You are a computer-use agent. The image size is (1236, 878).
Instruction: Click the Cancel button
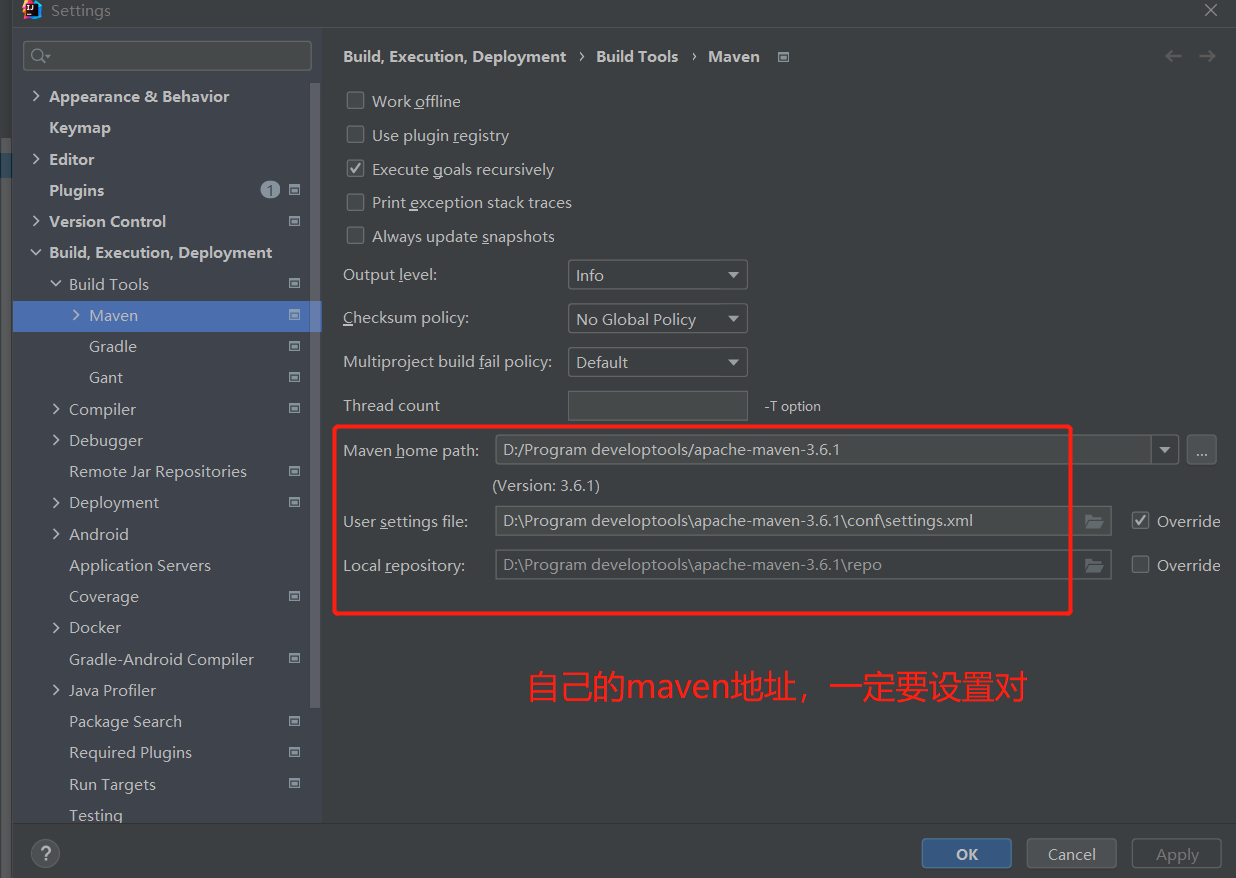click(1072, 854)
